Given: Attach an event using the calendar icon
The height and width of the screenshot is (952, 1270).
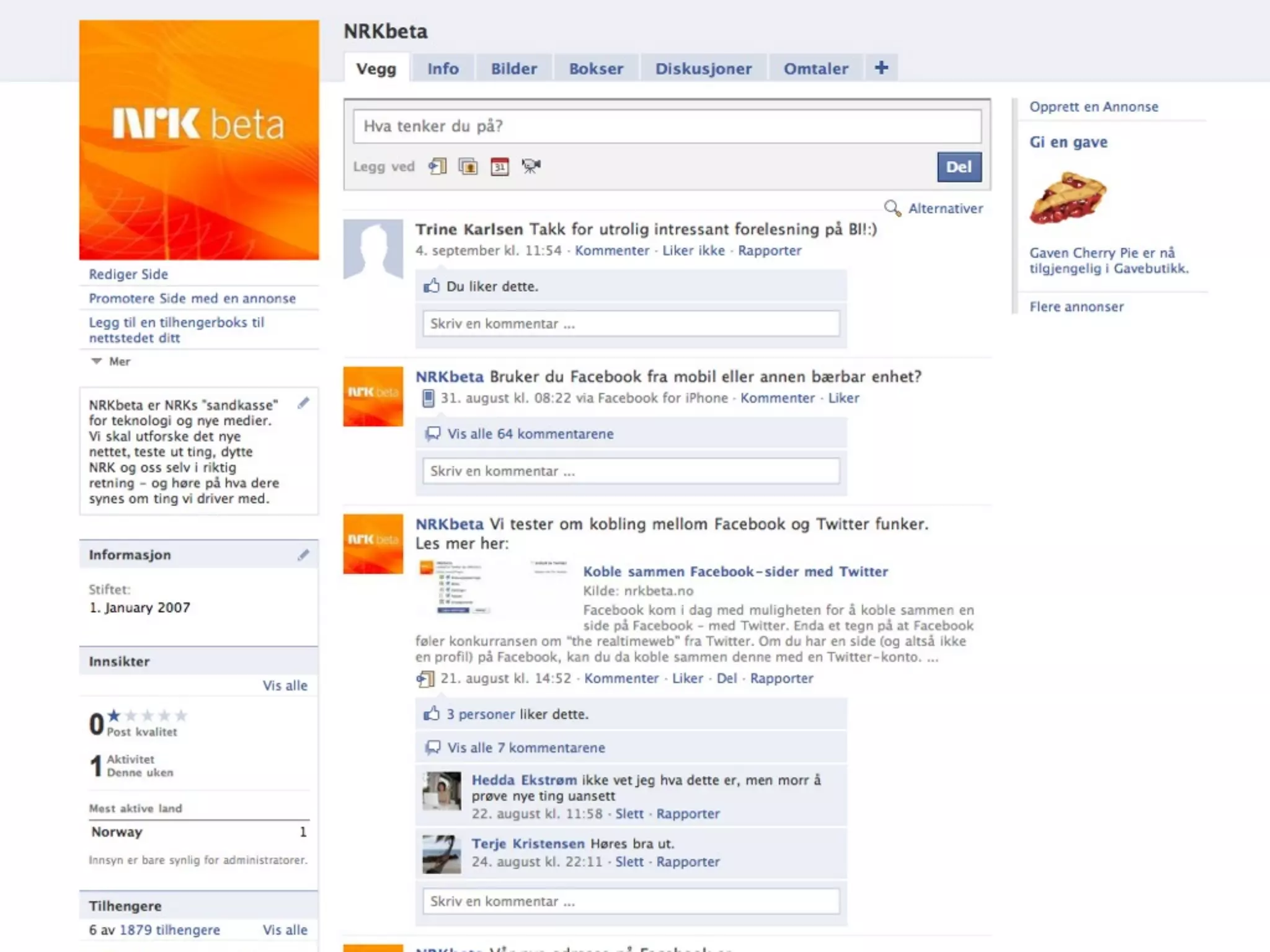Looking at the screenshot, I should coord(500,166).
